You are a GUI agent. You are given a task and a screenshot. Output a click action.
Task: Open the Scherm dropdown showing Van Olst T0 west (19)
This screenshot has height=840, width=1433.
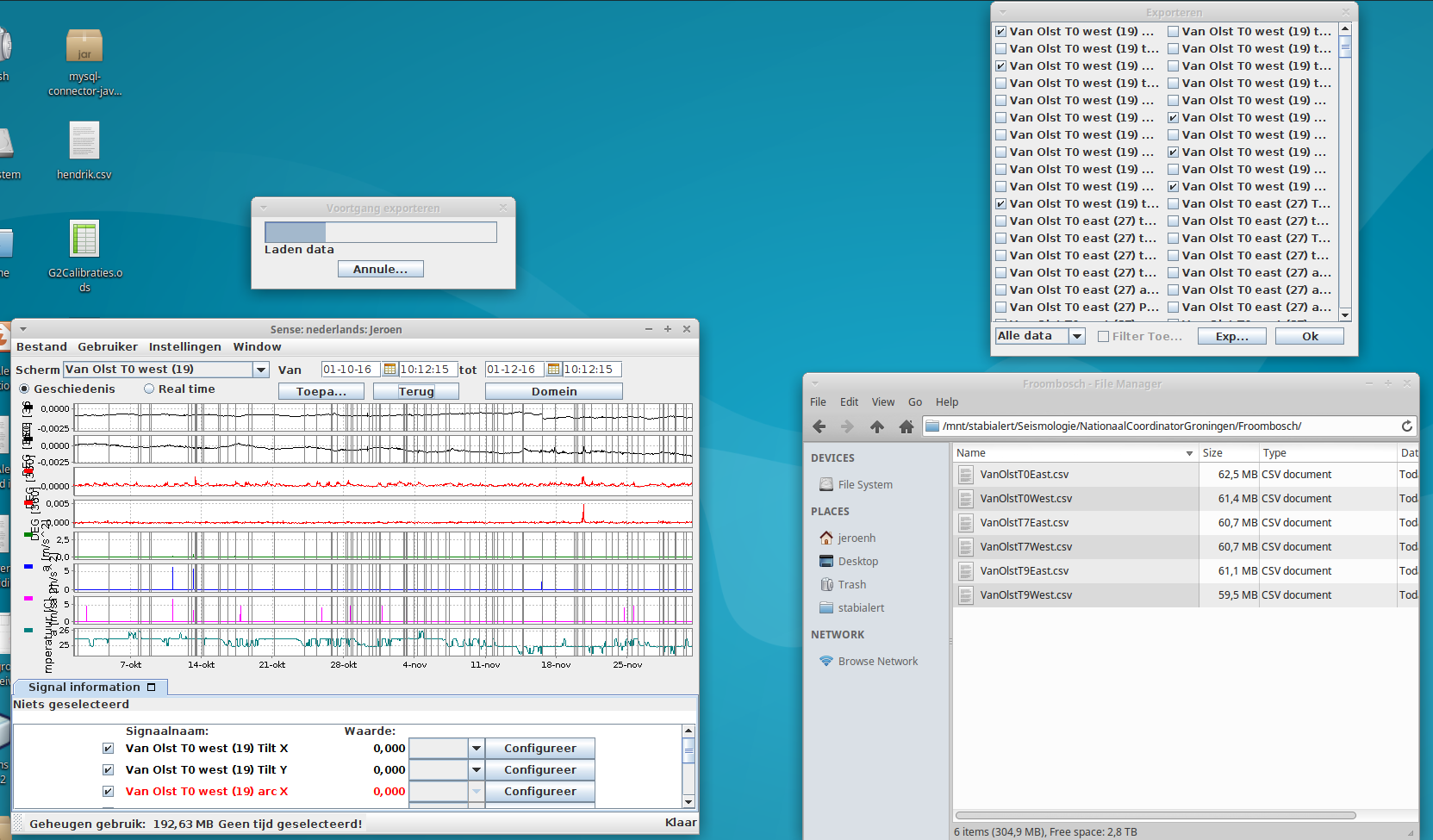pos(260,370)
